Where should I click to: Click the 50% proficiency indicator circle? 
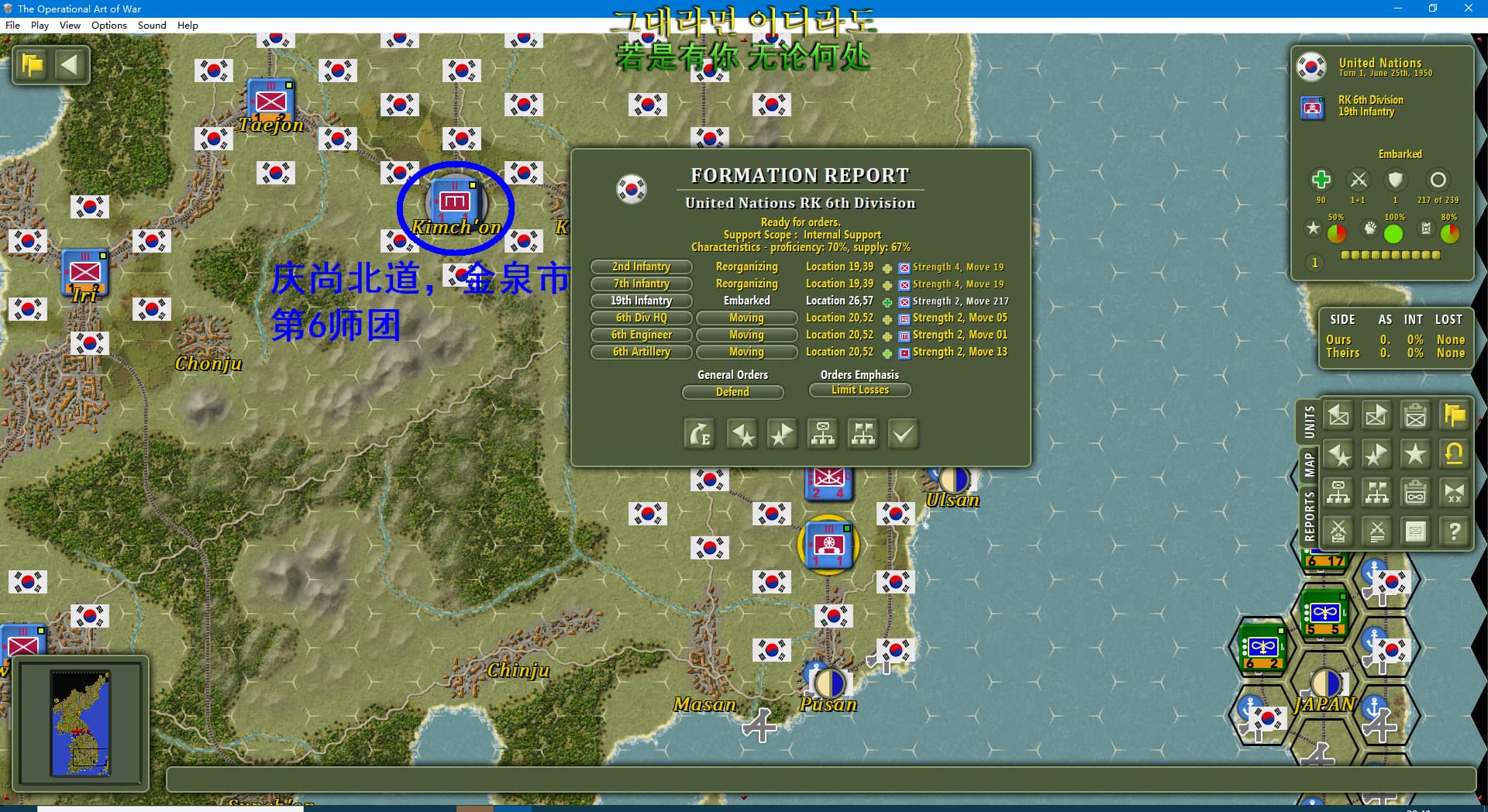pos(1337,233)
